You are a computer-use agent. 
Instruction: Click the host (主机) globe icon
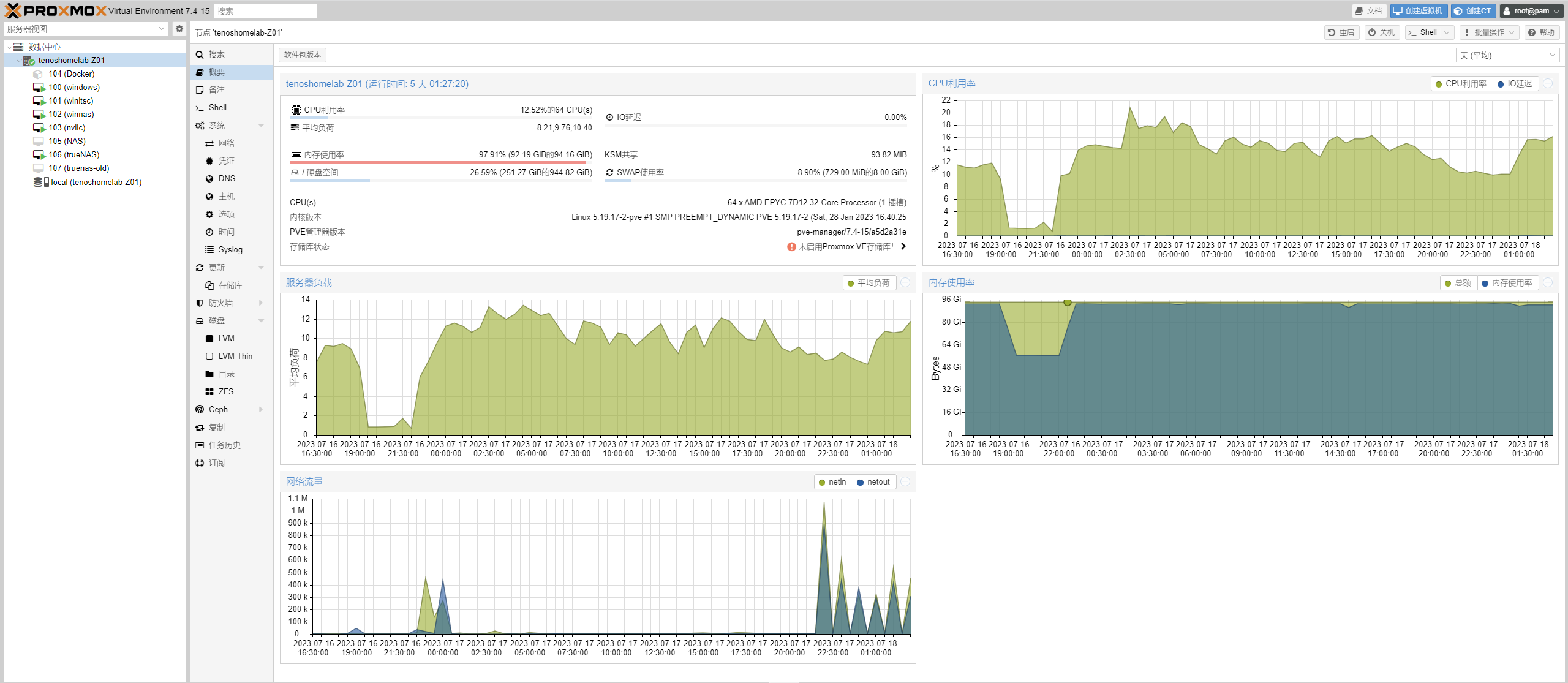pos(209,197)
